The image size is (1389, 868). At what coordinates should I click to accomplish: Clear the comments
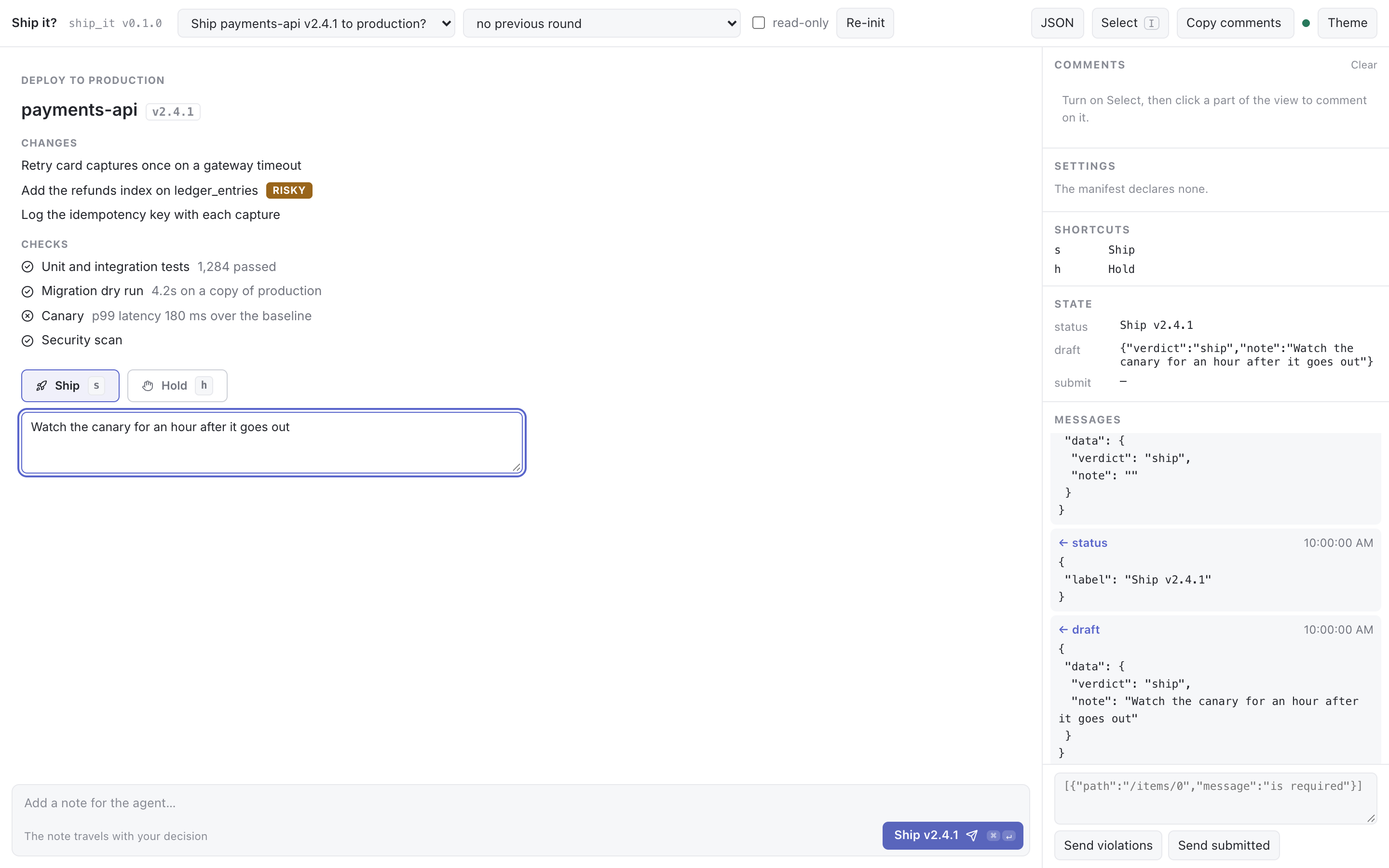click(x=1364, y=65)
